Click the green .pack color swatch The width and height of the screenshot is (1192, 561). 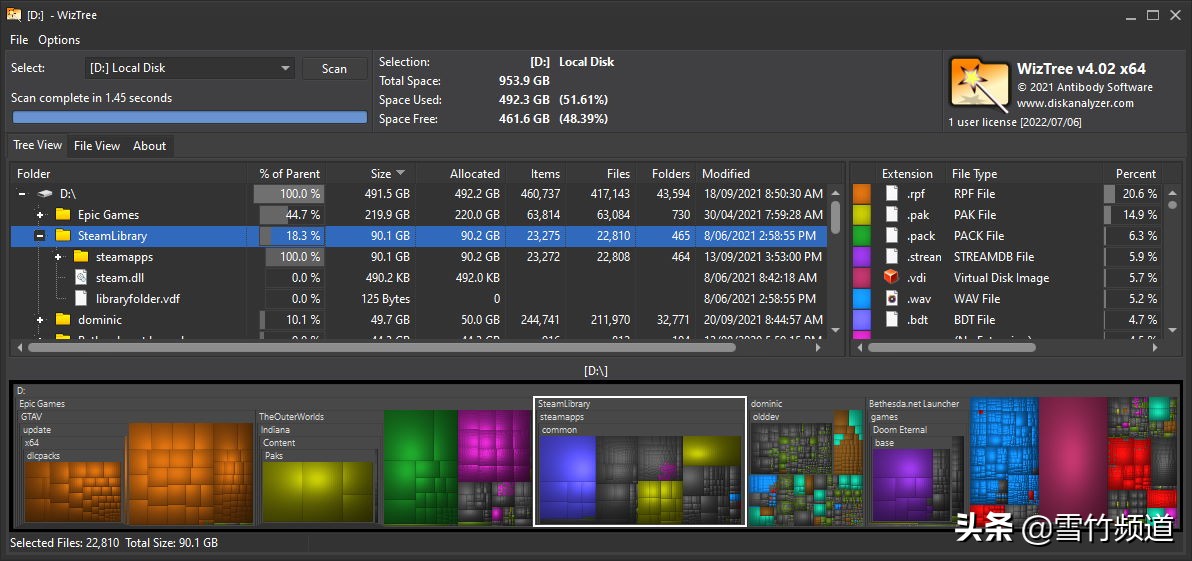(861, 236)
